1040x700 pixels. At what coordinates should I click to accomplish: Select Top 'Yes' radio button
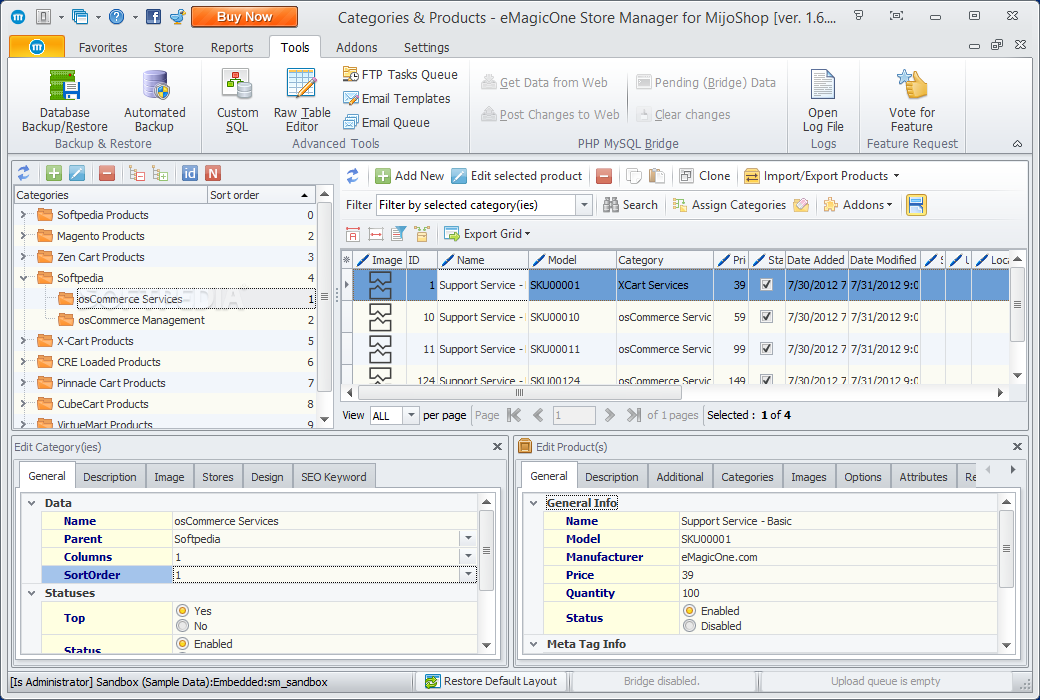(x=182, y=610)
